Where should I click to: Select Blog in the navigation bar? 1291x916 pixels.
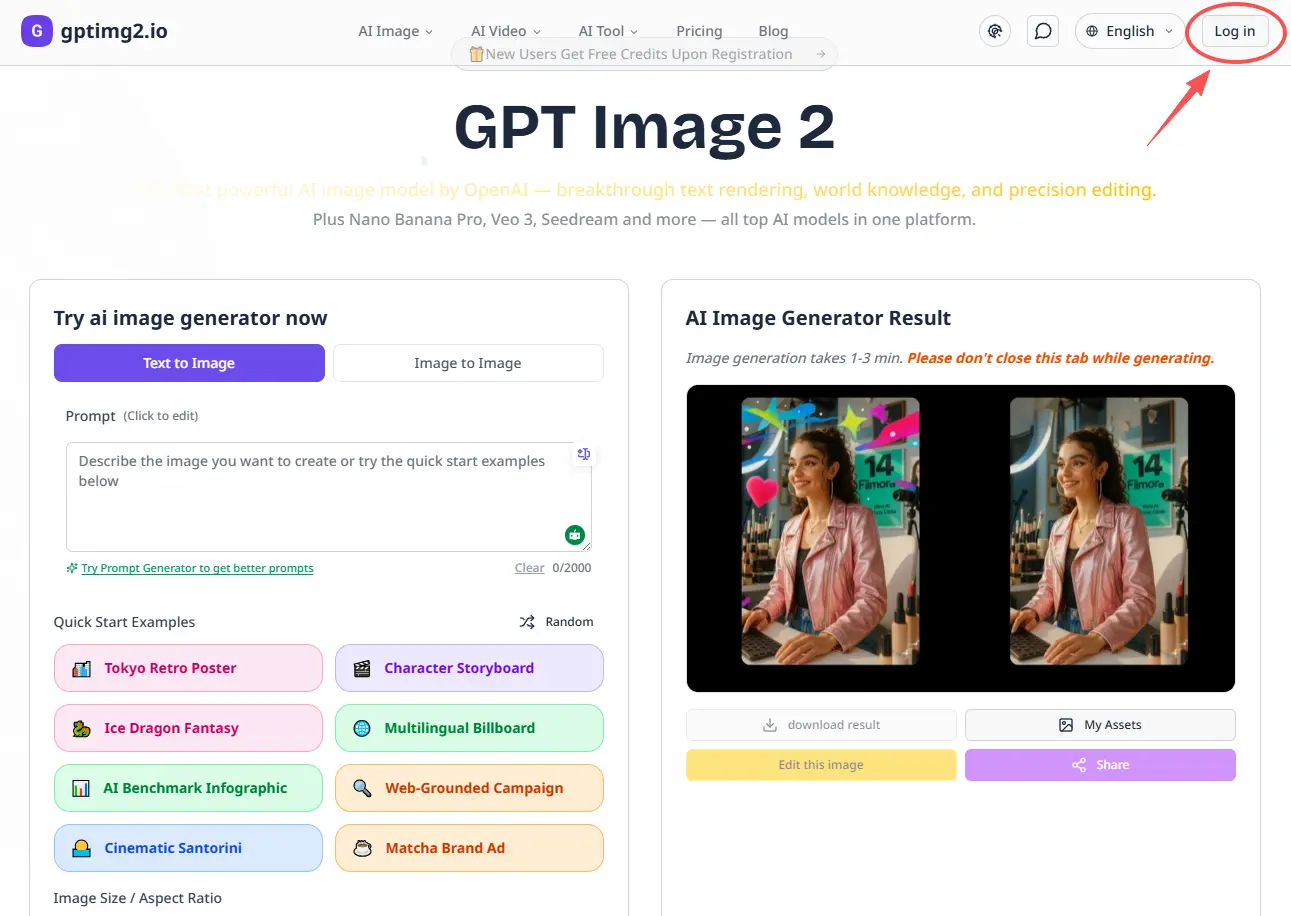pyautogui.click(x=773, y=31)
